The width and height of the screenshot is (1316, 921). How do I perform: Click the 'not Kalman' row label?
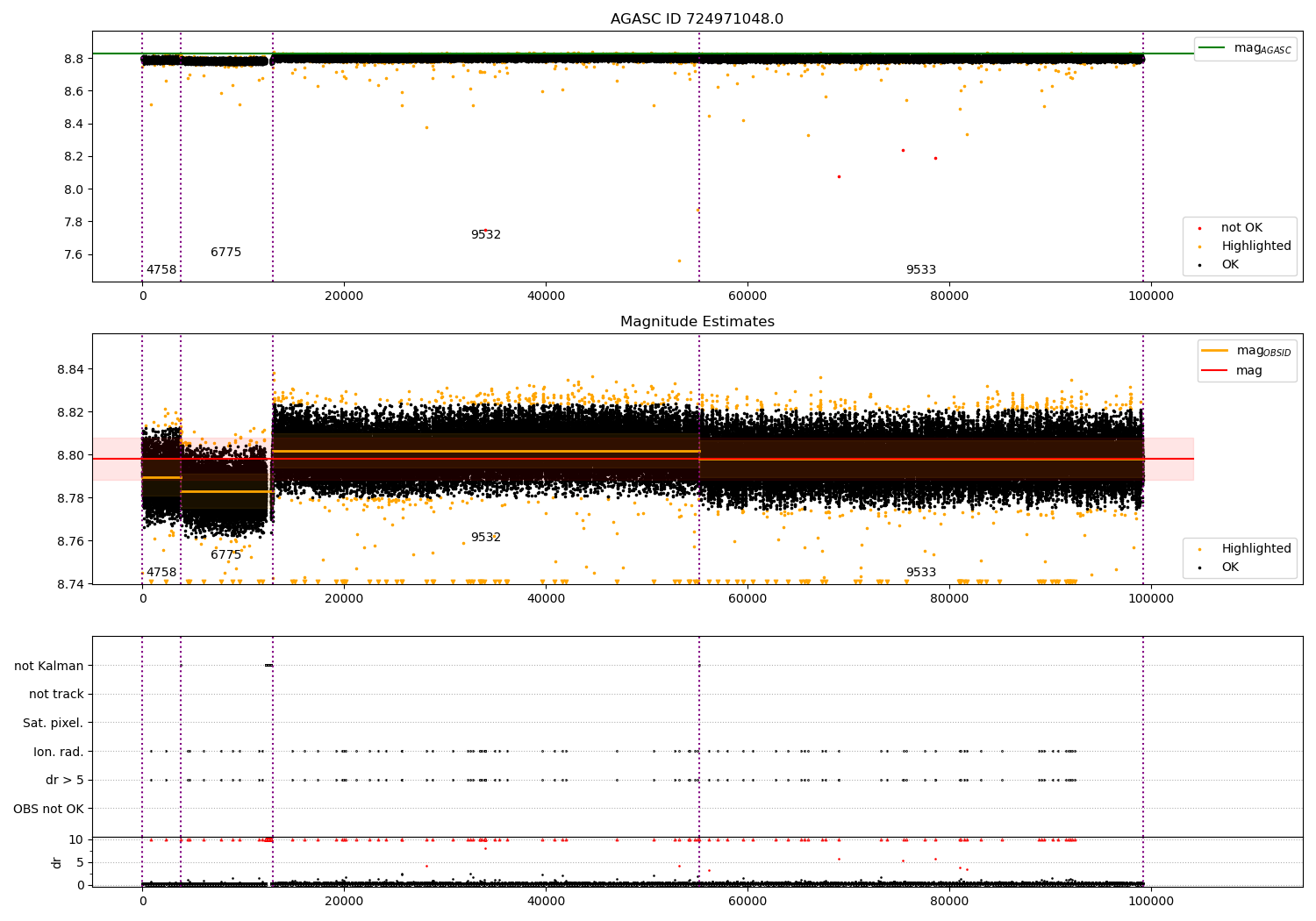coord(49,666)
